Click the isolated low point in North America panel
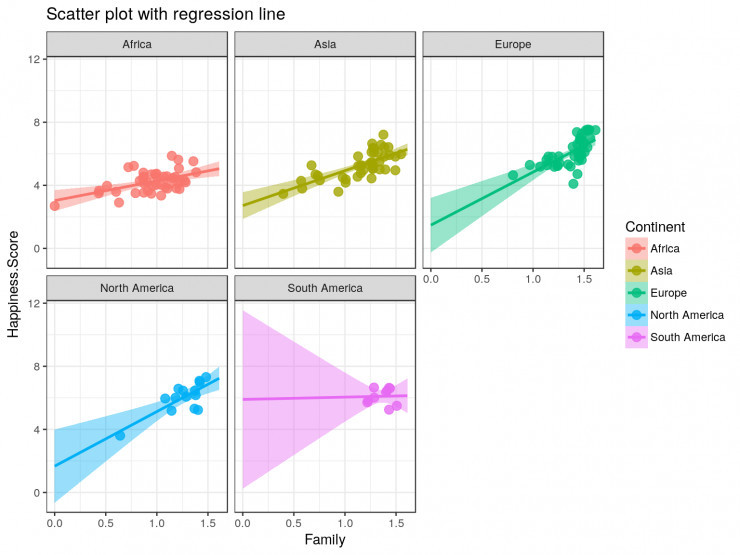The height and width of the screenshot is (555, 740). point(120,435)
